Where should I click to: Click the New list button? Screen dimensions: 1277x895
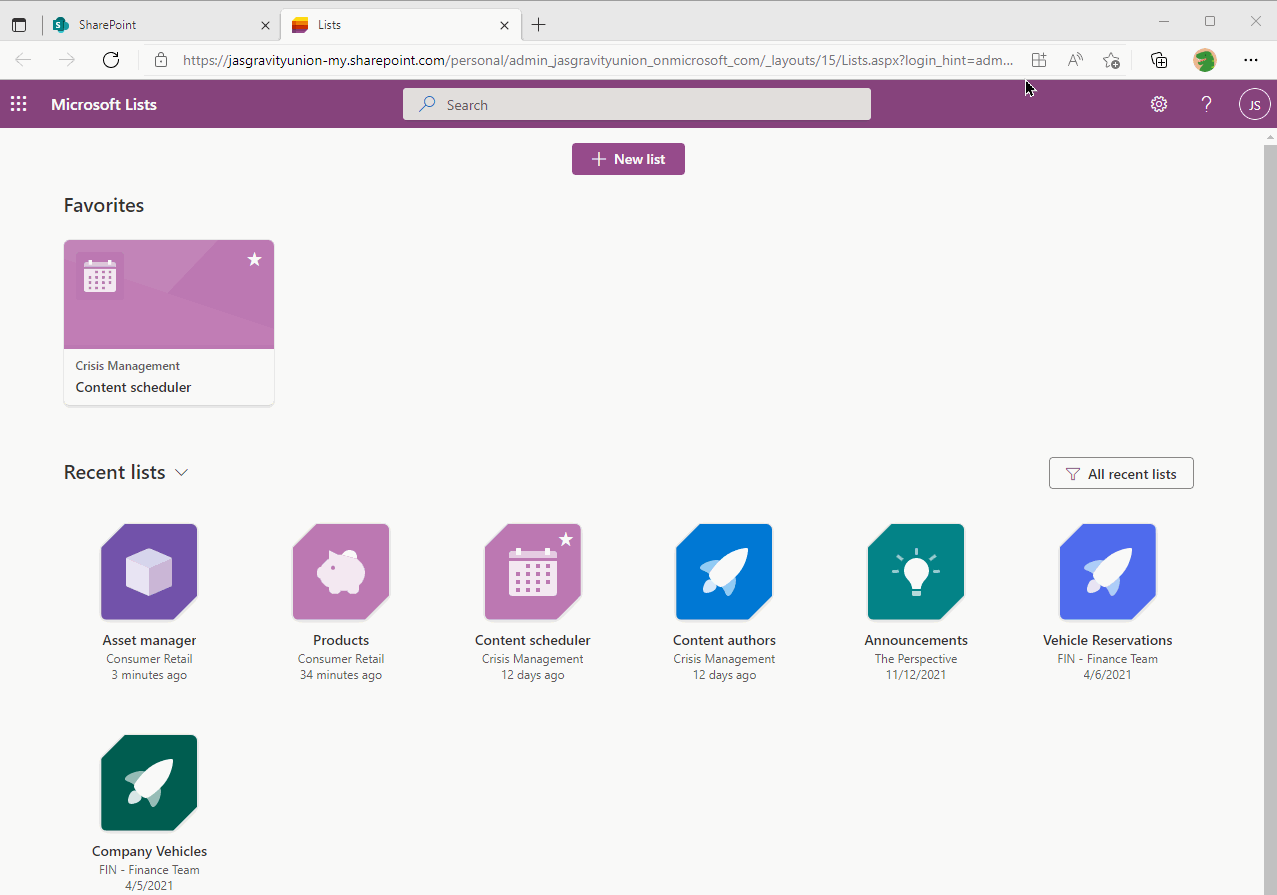tap(628, 159)
